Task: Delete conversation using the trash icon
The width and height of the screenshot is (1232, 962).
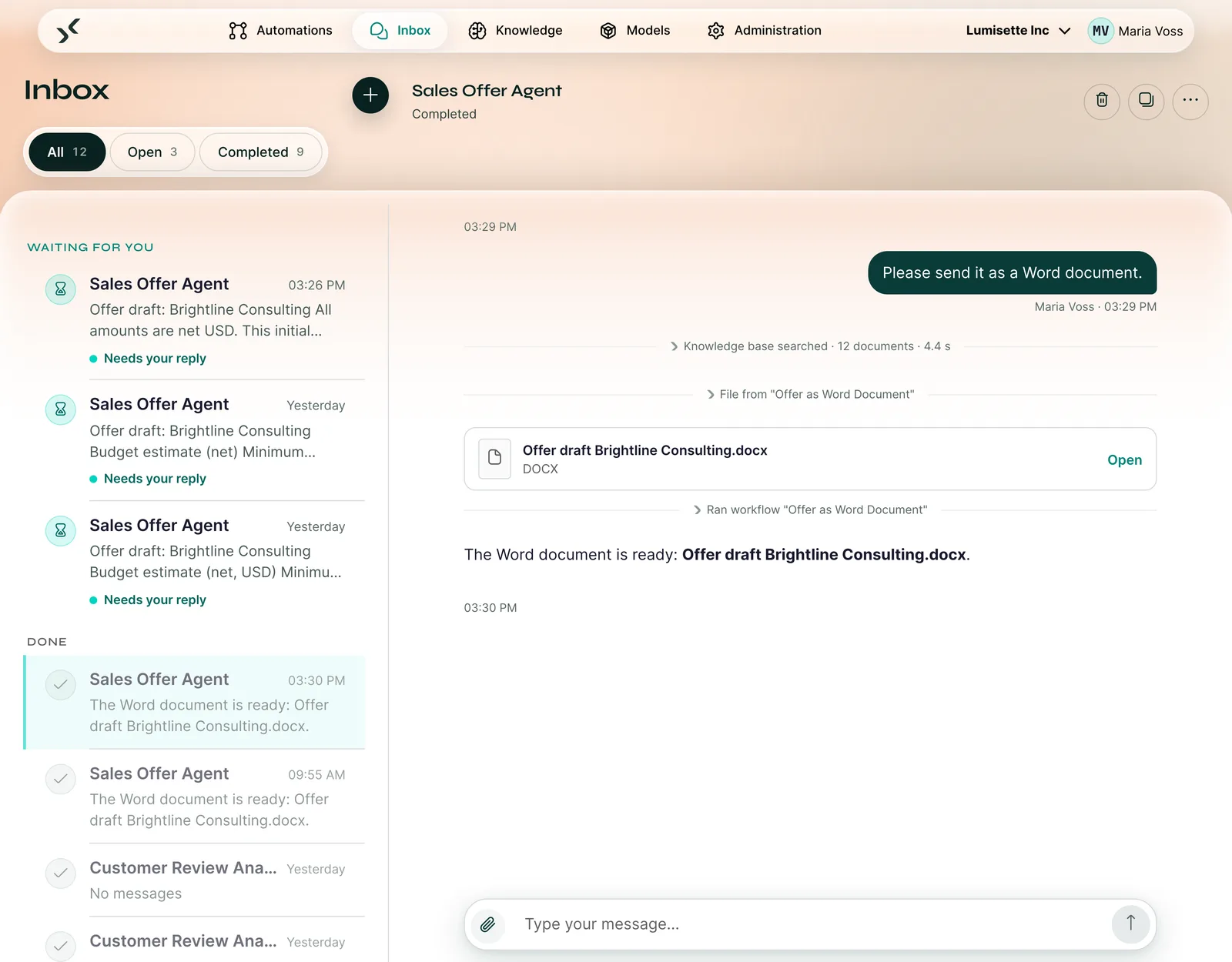Action: coord(1102,100)
